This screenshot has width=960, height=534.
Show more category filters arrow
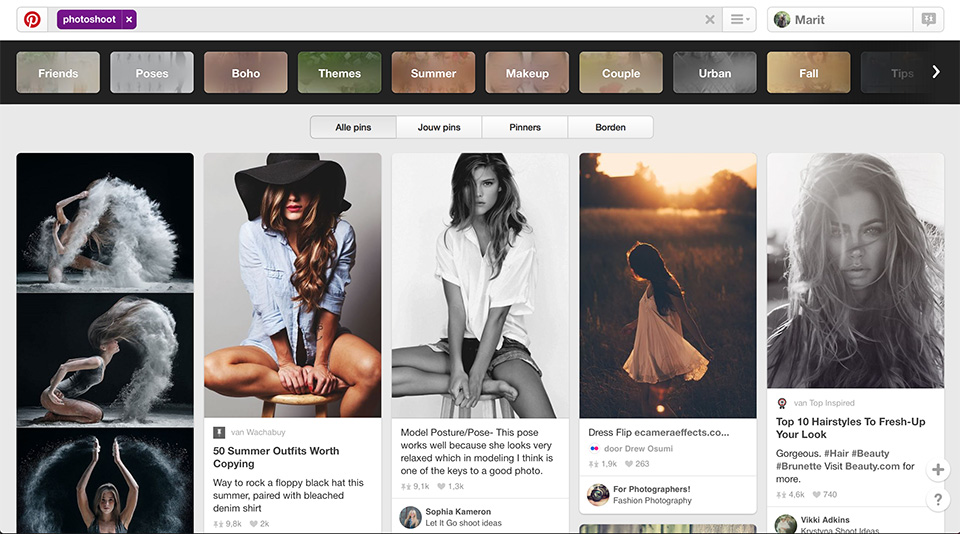click(x=936, y=72)
